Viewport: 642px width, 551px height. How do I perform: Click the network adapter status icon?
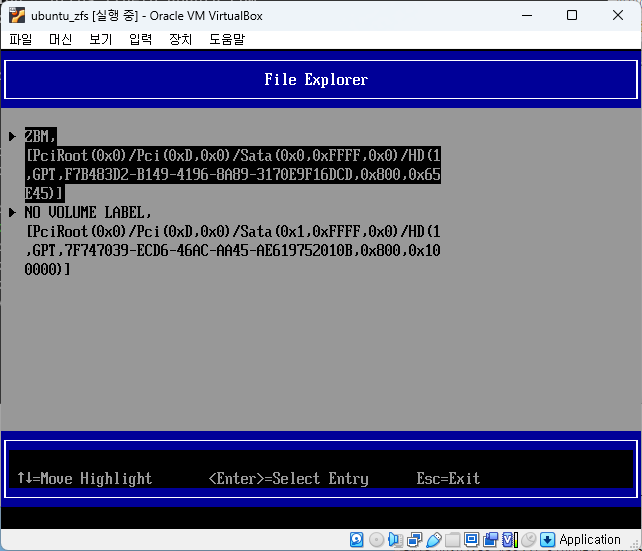[x=414, y=540]
